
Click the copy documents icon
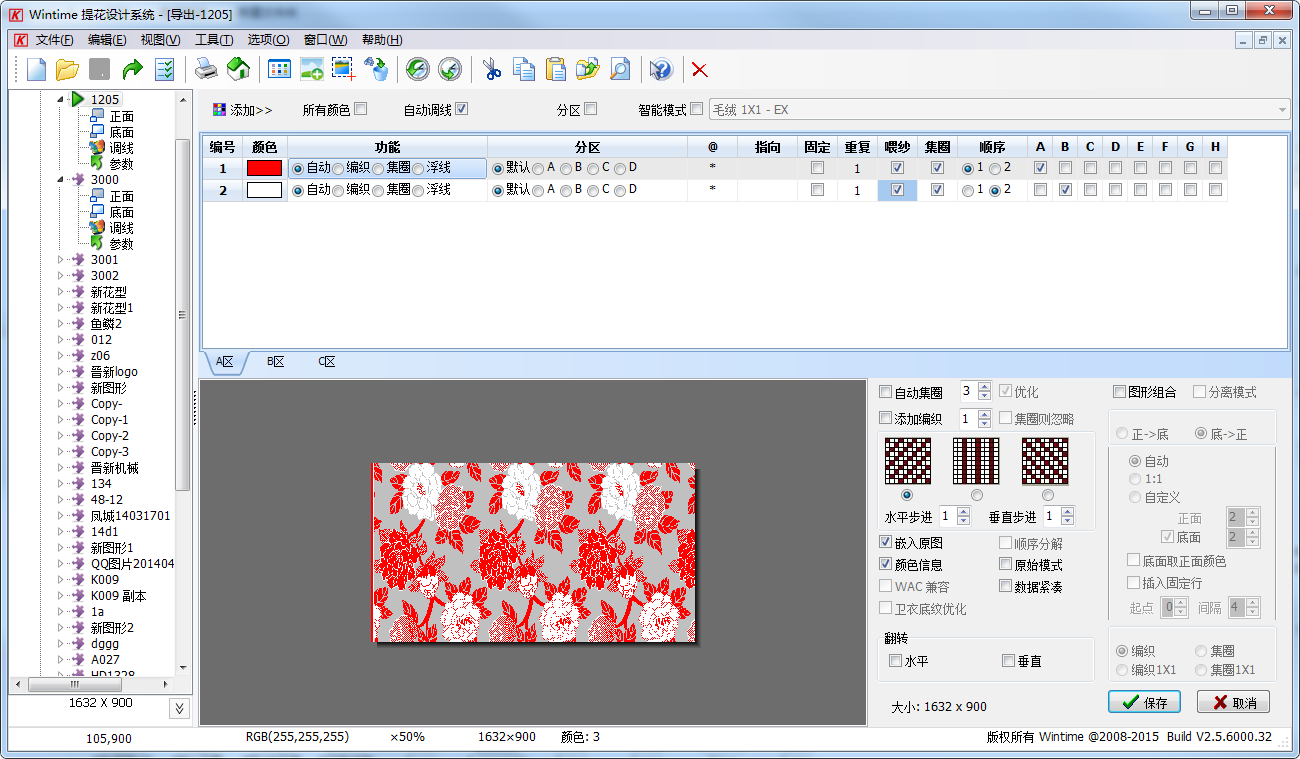tap(523, 69)
